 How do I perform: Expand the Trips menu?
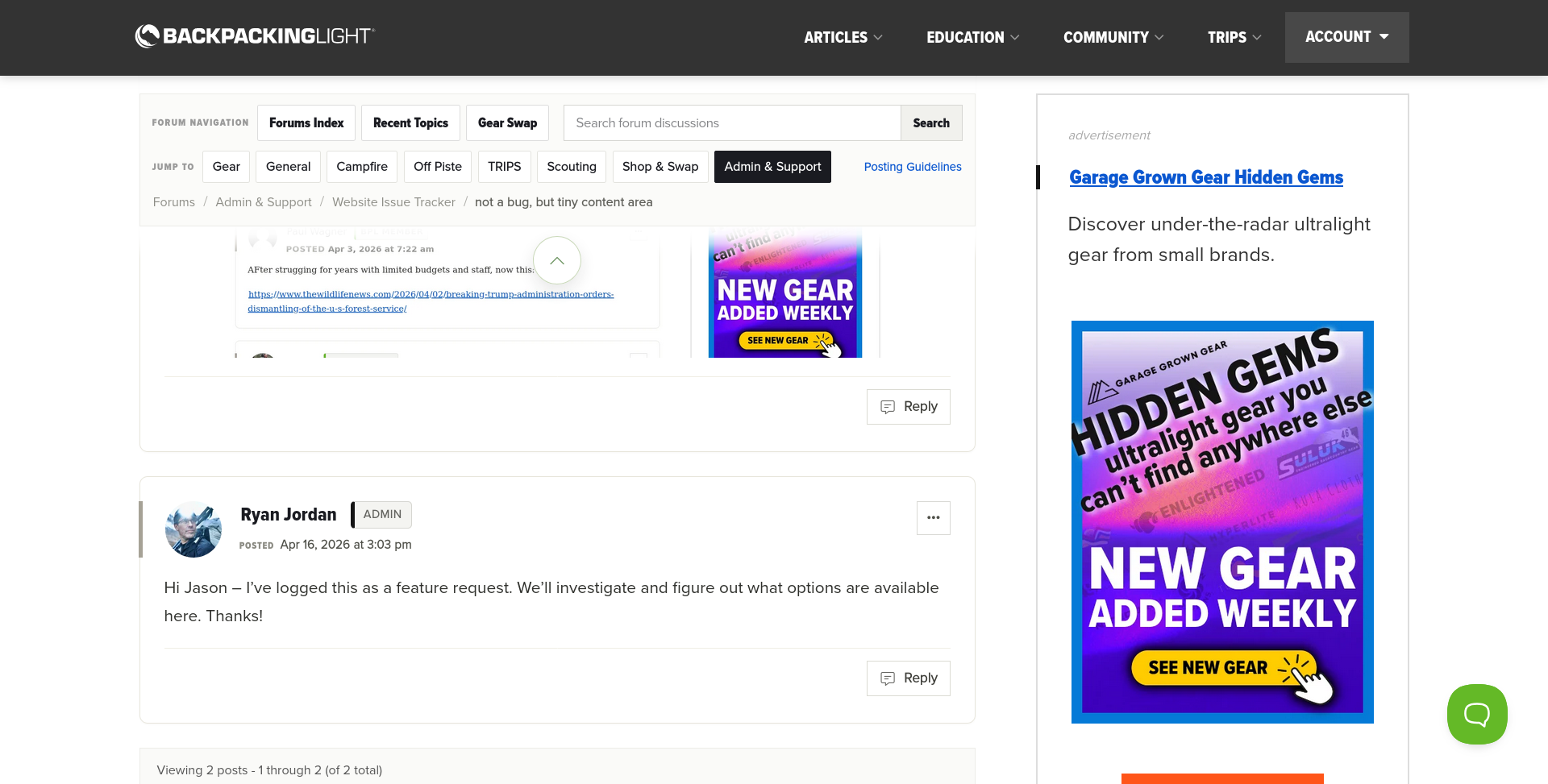[x=1234, y=37]
